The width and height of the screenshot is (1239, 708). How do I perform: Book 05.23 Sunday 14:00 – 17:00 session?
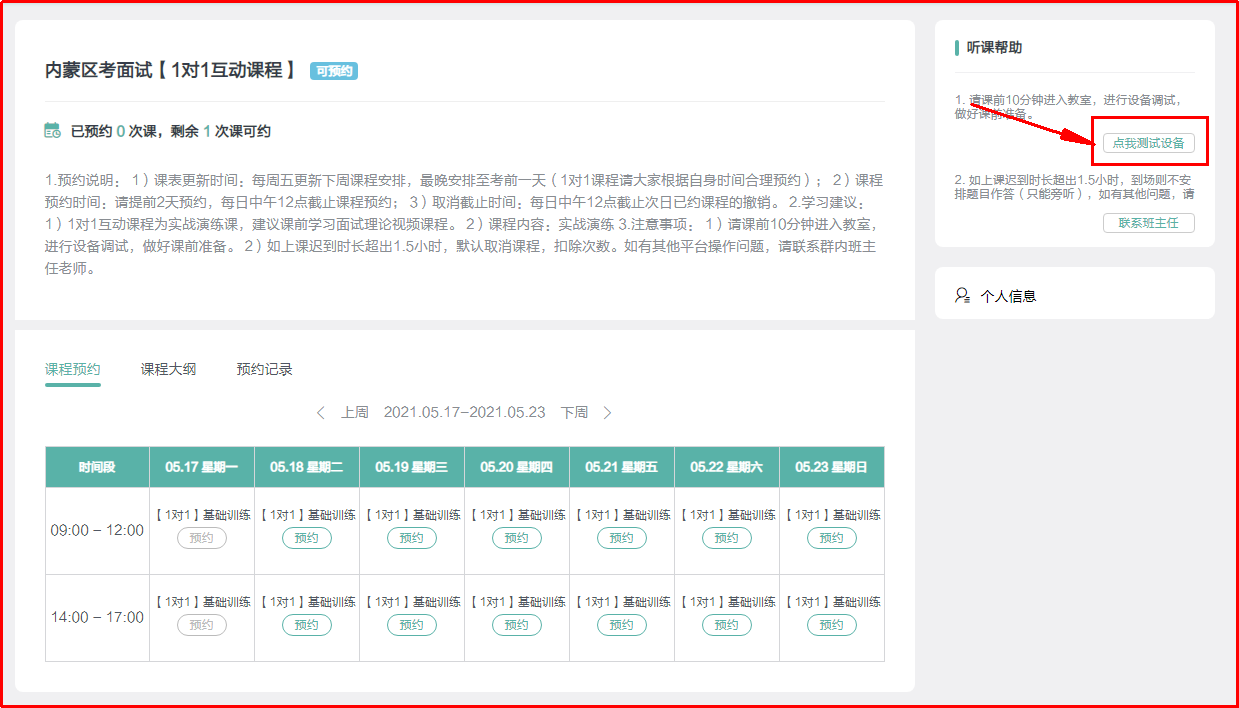[x=832, y=625]
